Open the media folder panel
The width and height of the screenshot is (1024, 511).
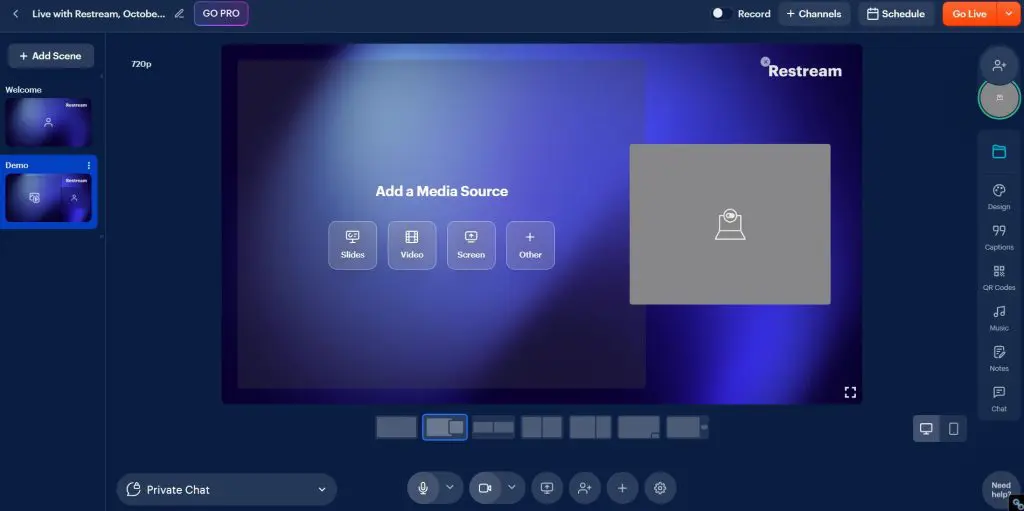coord(999,152)
